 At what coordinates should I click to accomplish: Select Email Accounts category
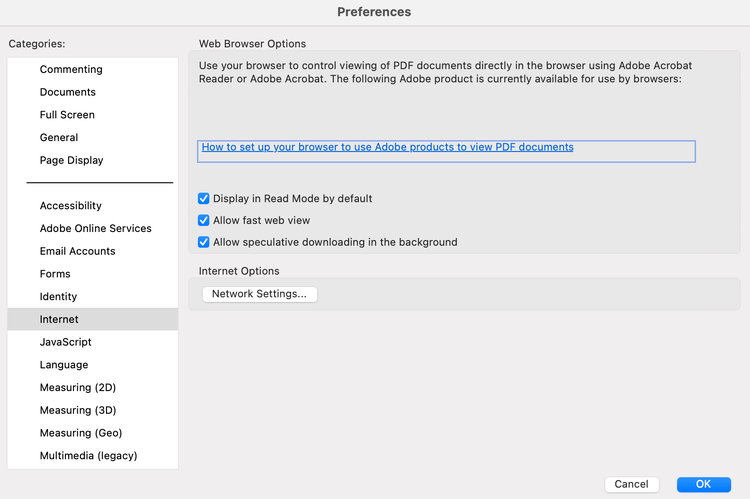point(77,251)
